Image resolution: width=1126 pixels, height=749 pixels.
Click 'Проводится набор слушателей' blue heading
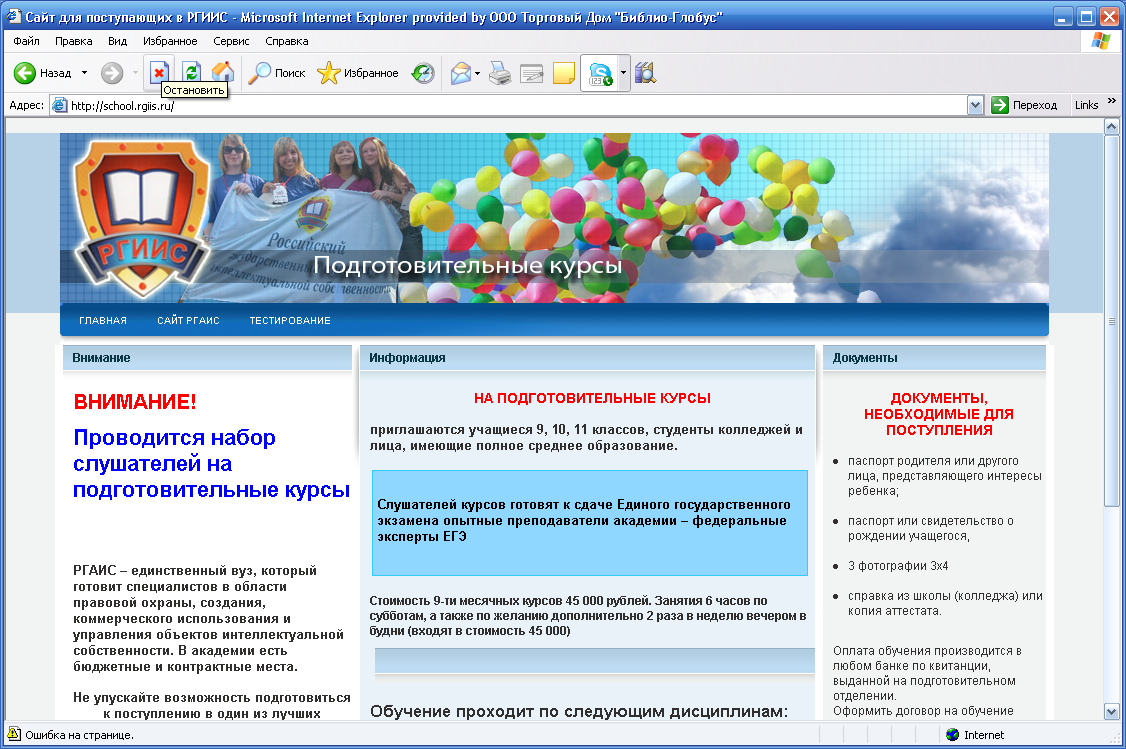[x=211, y=463]
